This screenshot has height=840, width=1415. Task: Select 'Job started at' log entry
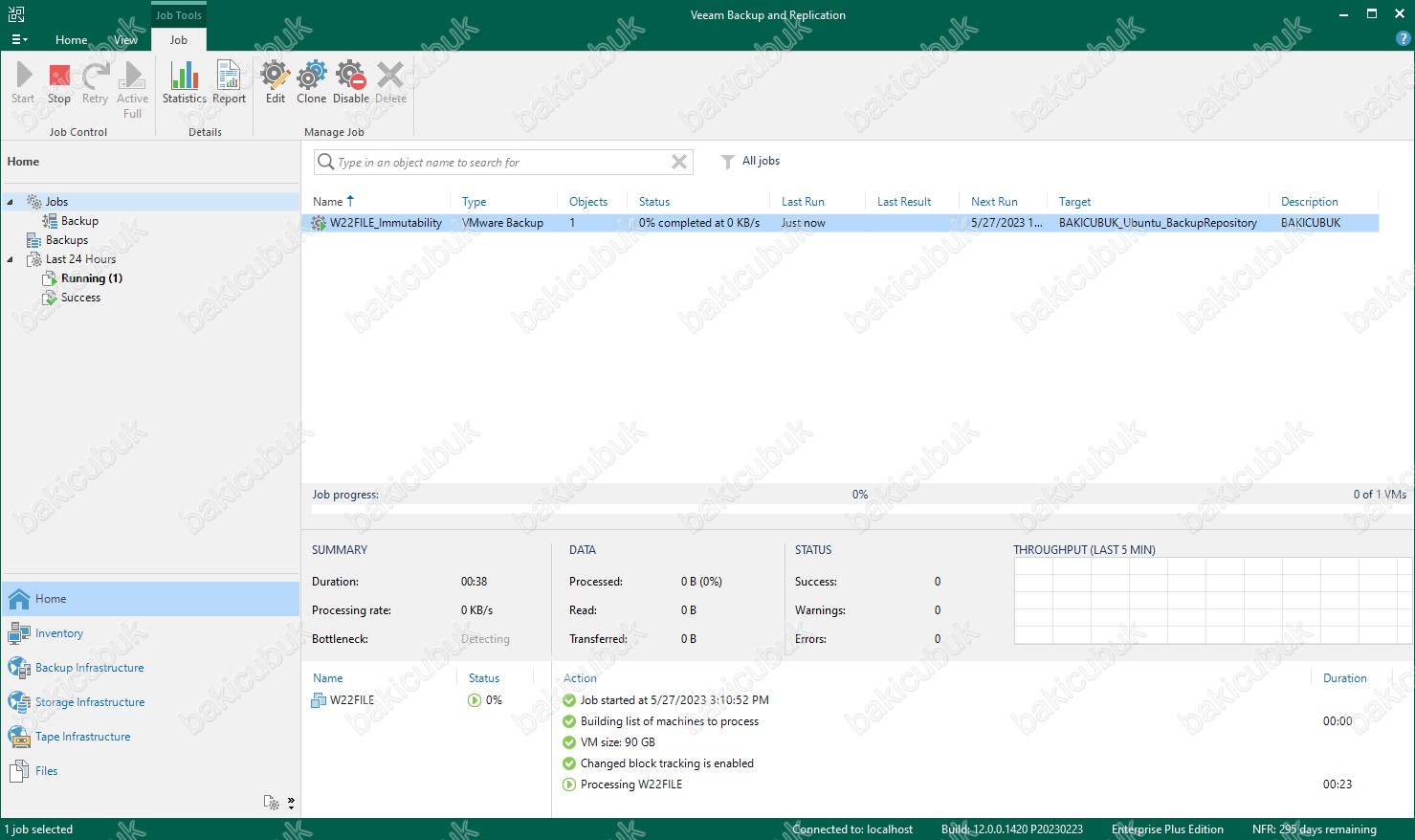click(674, 700)
